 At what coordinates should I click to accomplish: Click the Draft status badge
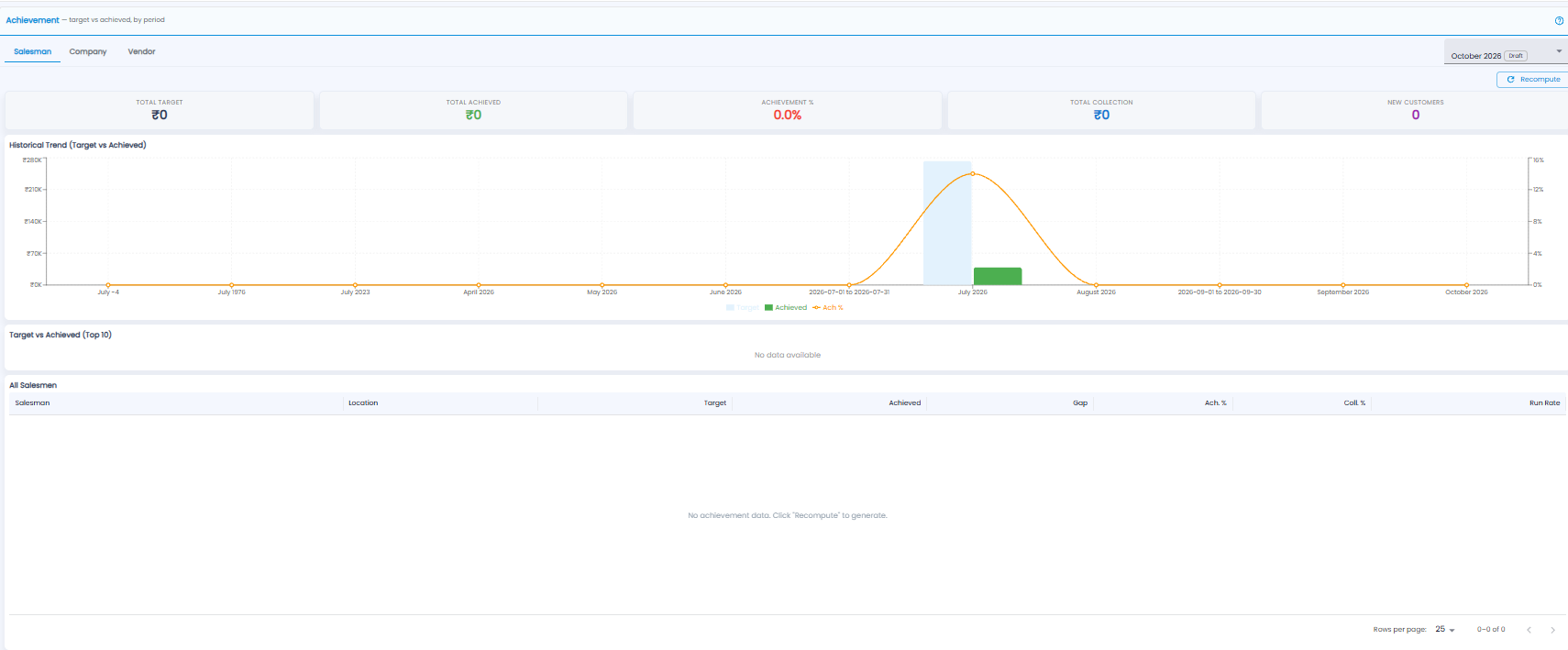coord(1516,56)
